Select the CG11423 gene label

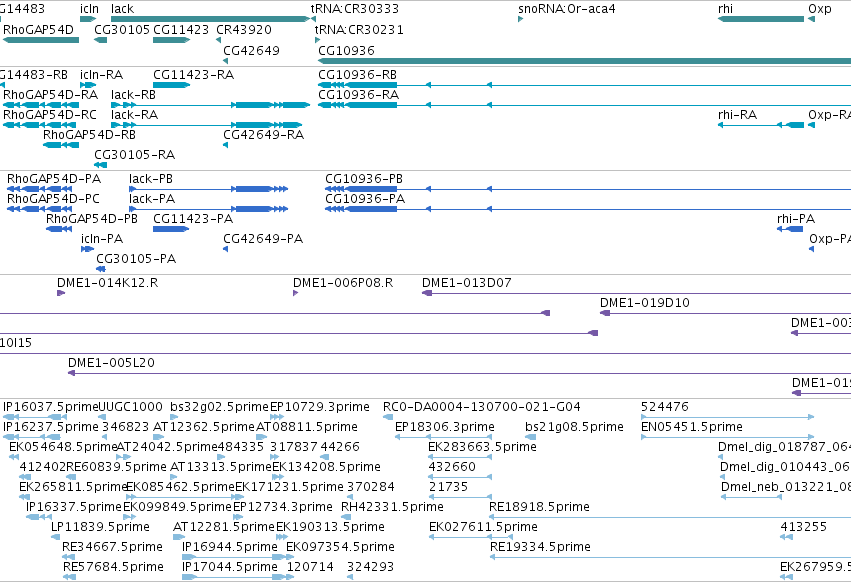coord(181,29)
